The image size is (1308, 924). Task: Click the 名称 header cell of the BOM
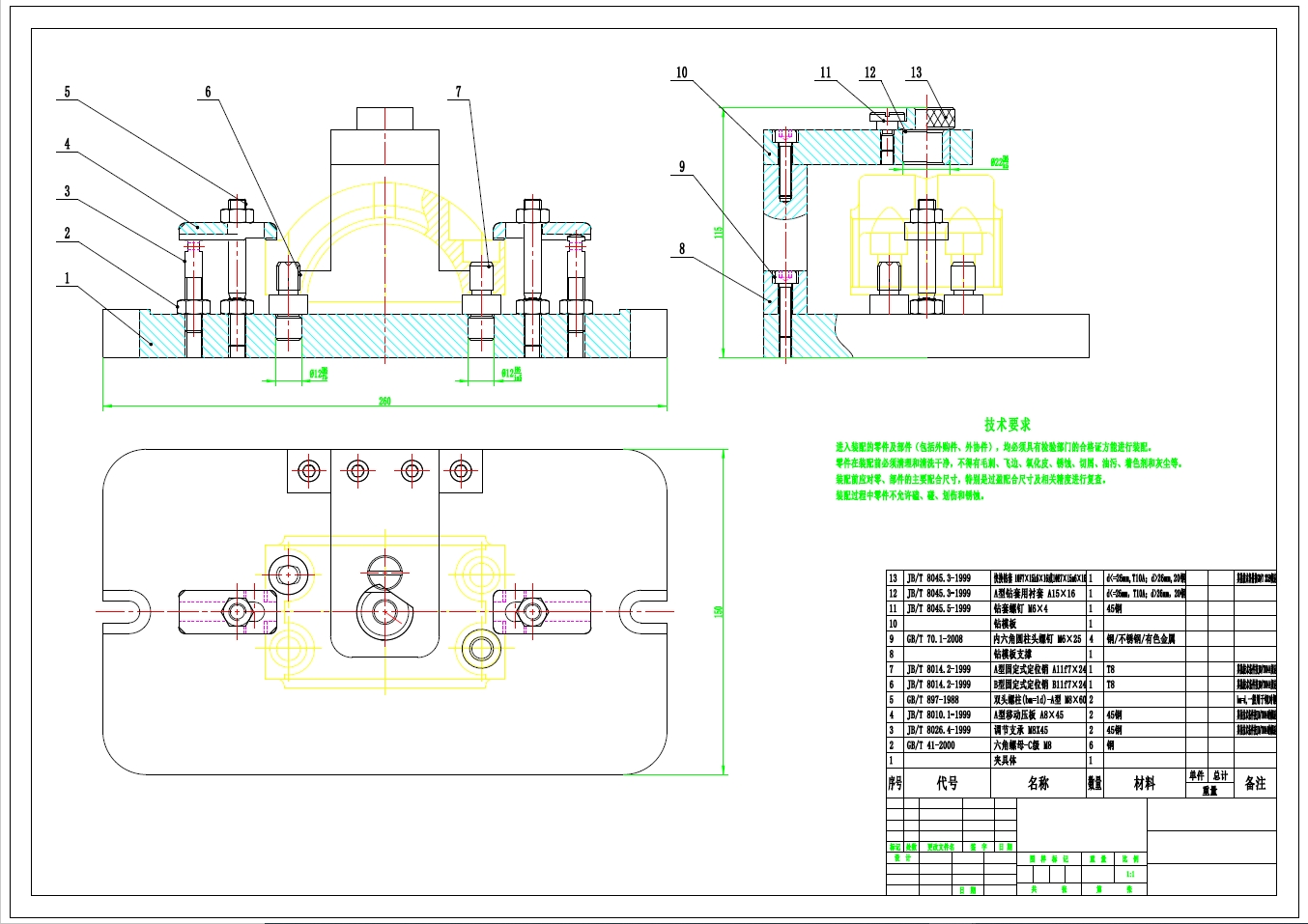pyautogui.click(x=1038, y=785)
